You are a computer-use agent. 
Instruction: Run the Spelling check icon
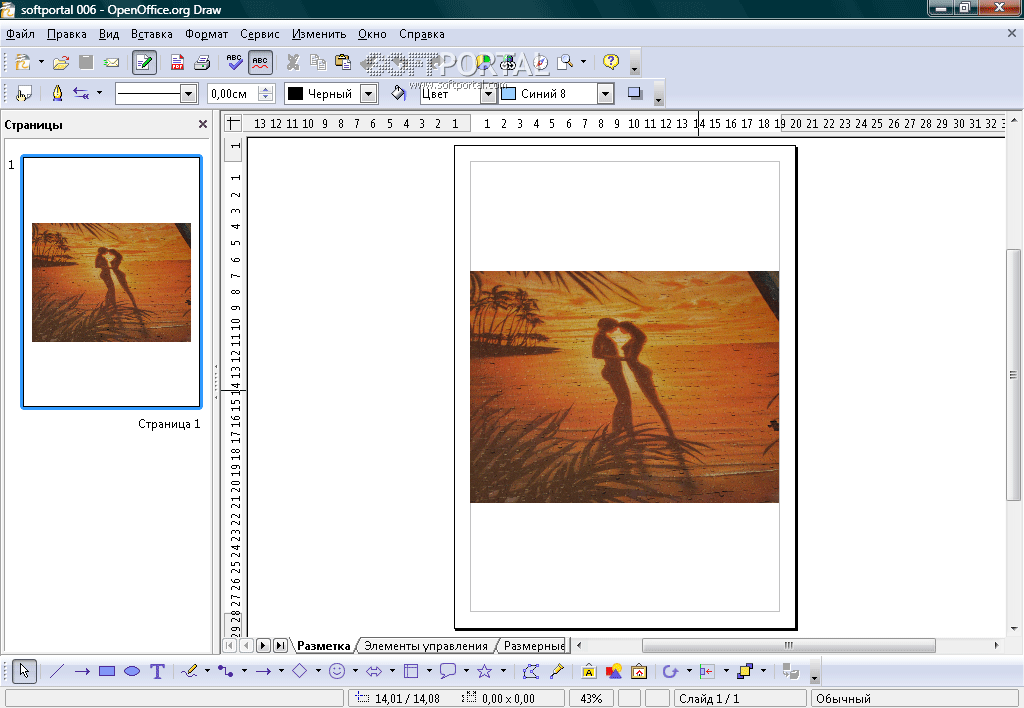(234, 62)
